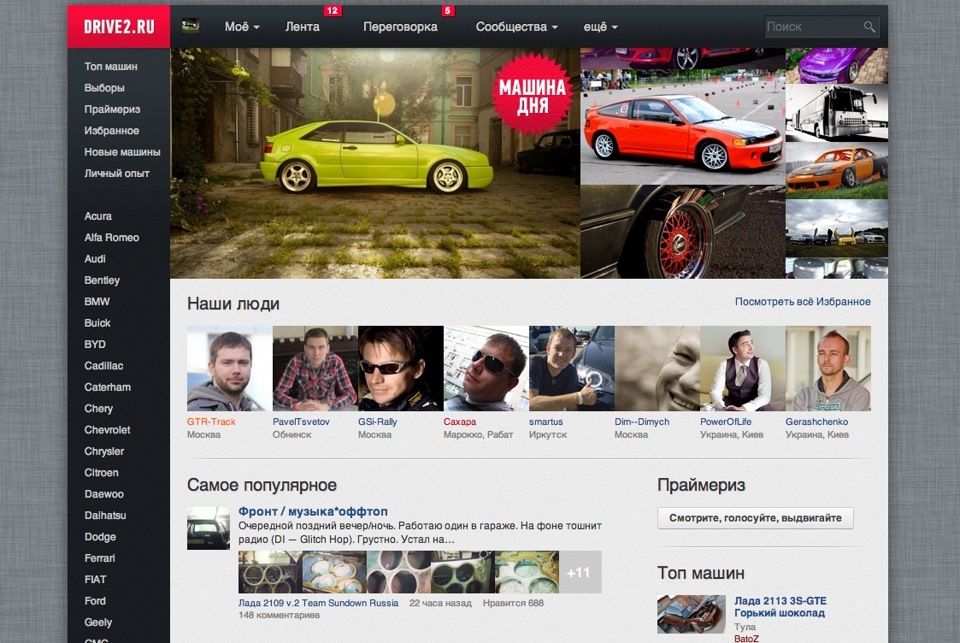Click Посмотреть всё Избранное link
Viewport: 960px width, 643px height.
pyautogui.click(x=803, y=301)
